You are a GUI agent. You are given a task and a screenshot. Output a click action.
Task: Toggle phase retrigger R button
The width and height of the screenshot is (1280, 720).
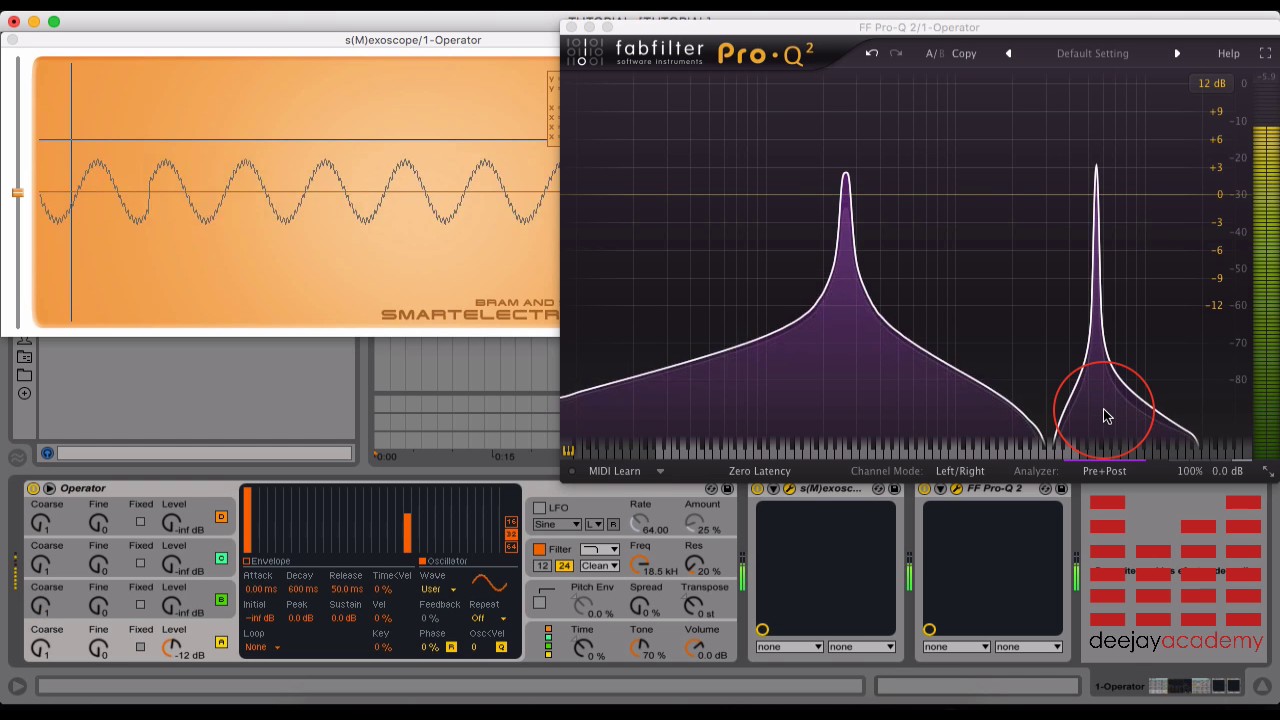pos(451,647)
